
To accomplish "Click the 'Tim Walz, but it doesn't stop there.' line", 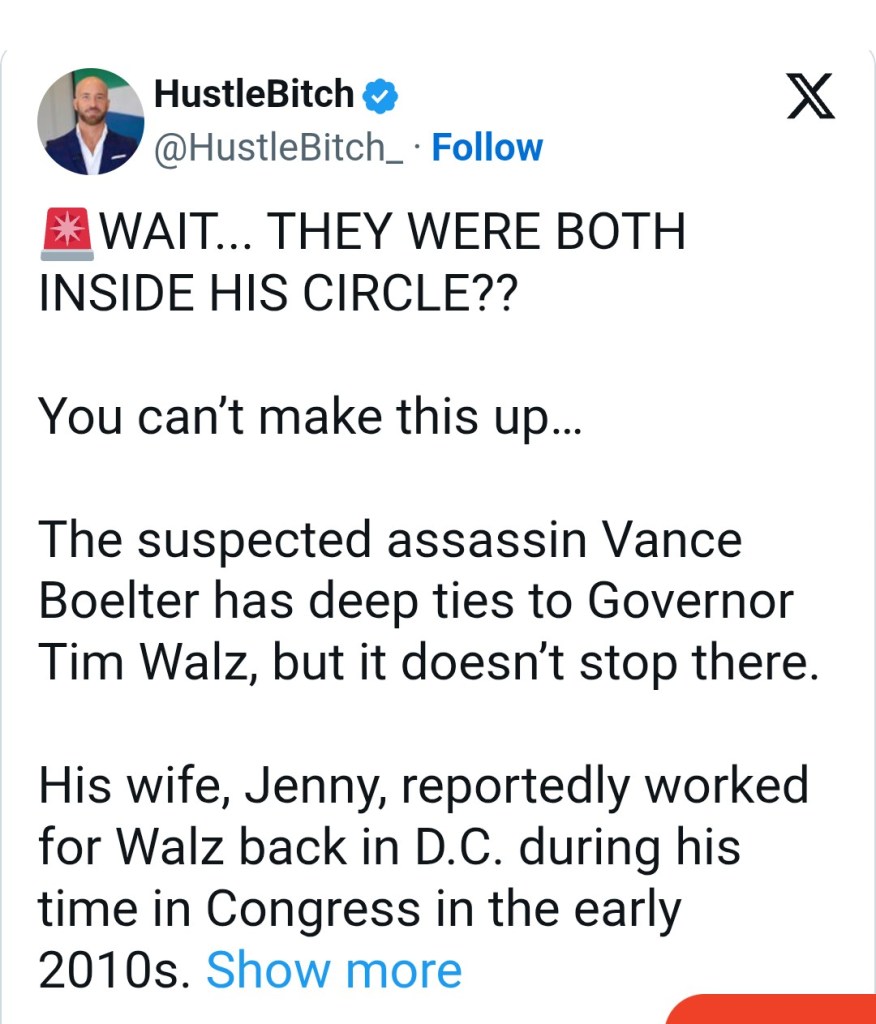I will 428,664.
